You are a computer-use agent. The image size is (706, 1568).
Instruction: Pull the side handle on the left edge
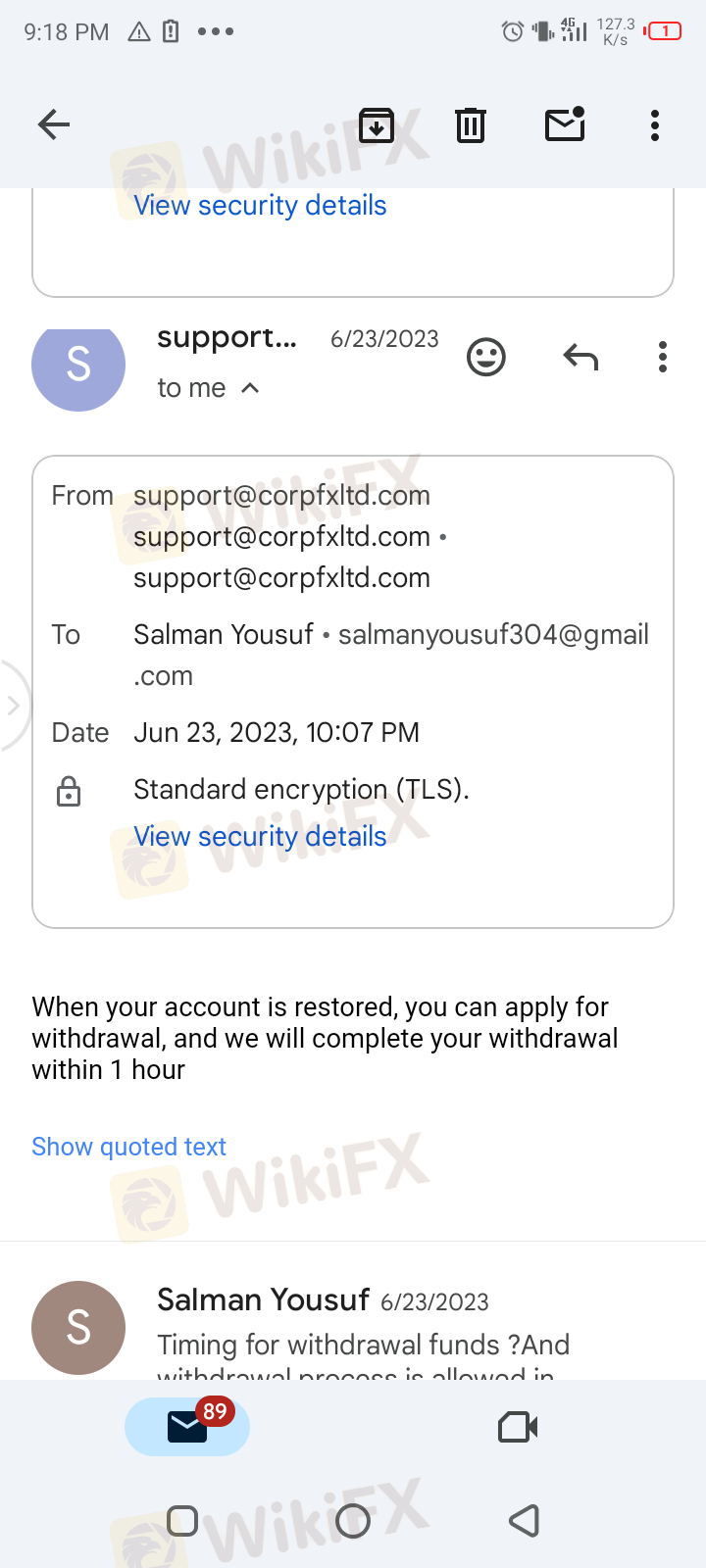tap(12, 706)
